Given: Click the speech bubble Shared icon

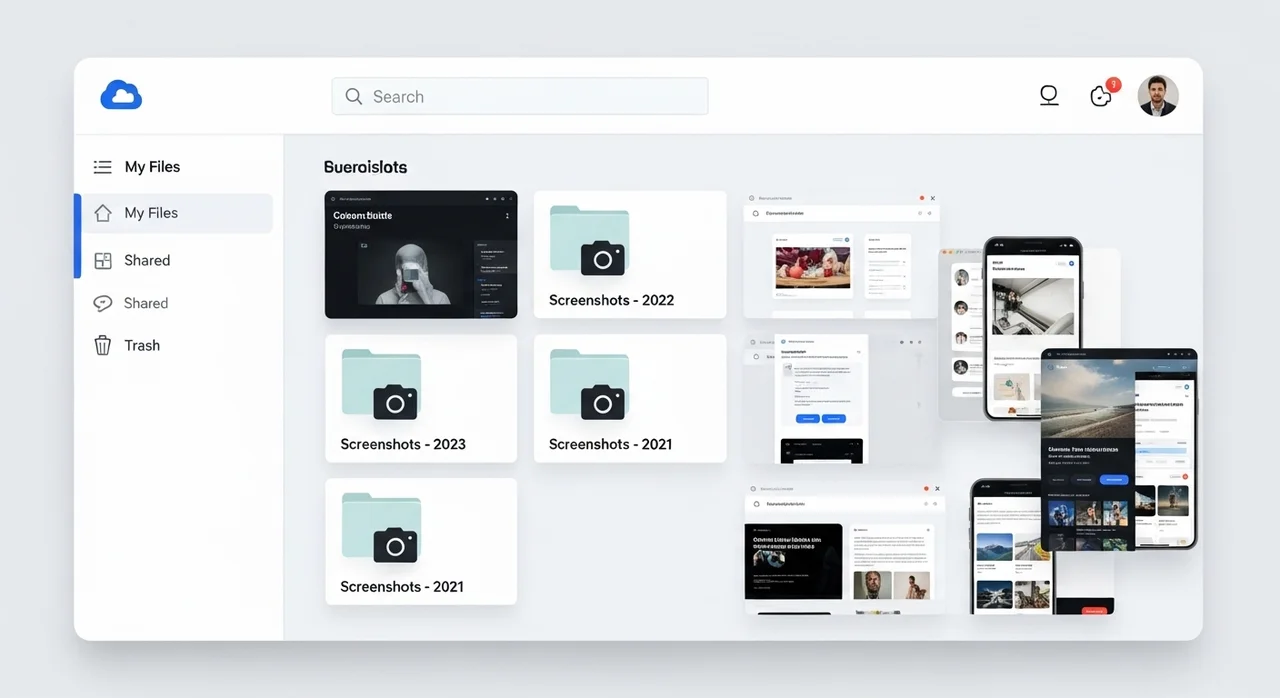Looking at the screenshot, I should 102,303.
